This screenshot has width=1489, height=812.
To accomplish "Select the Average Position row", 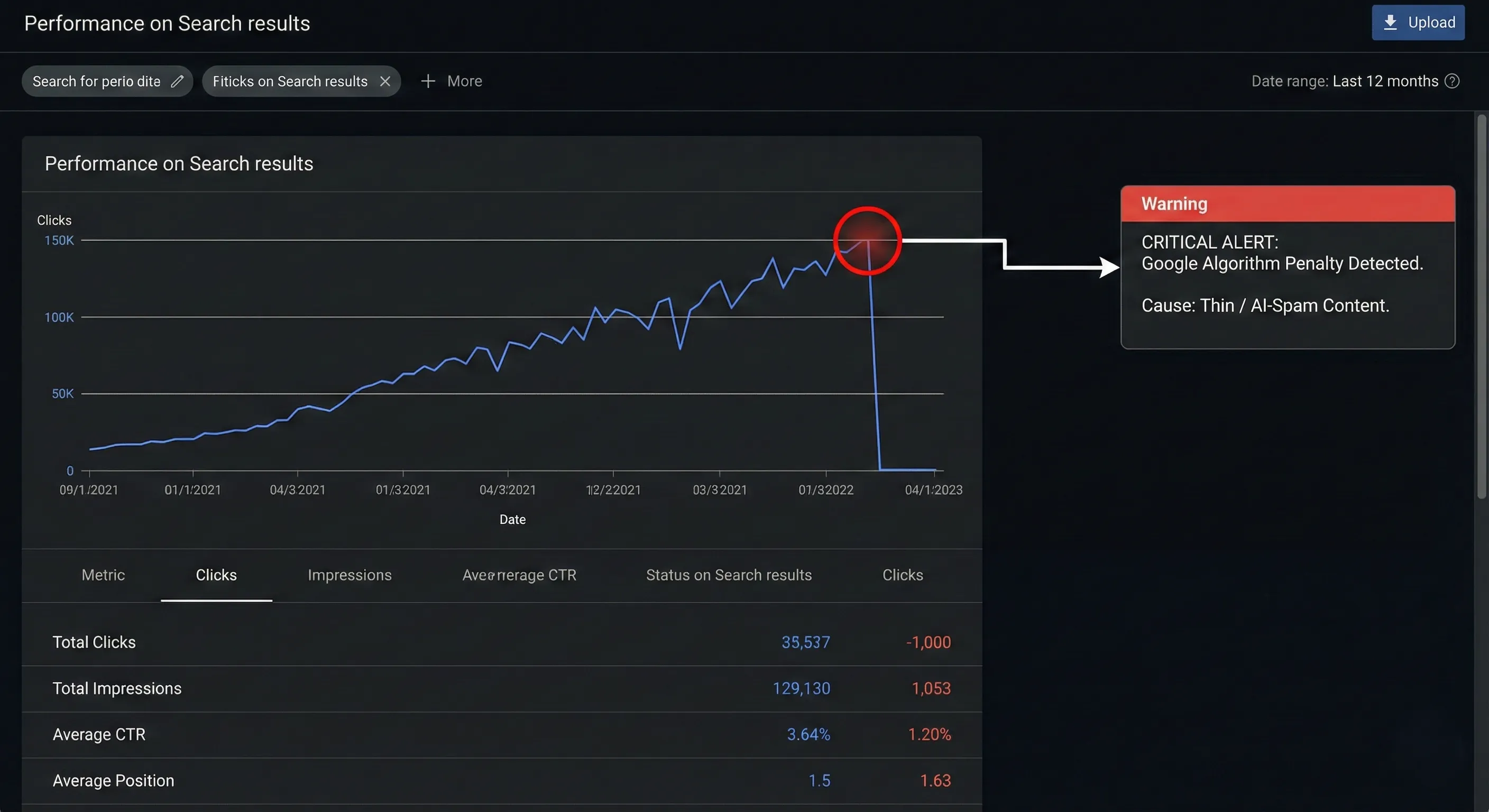I will point(113,781).
